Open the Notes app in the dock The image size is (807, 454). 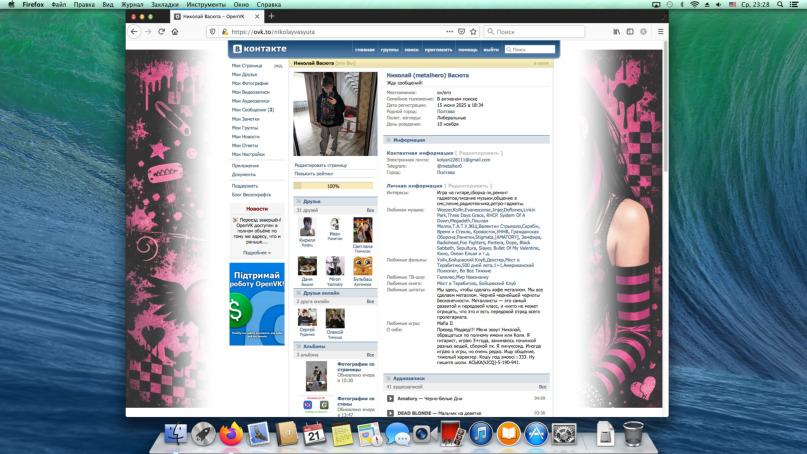342,433
